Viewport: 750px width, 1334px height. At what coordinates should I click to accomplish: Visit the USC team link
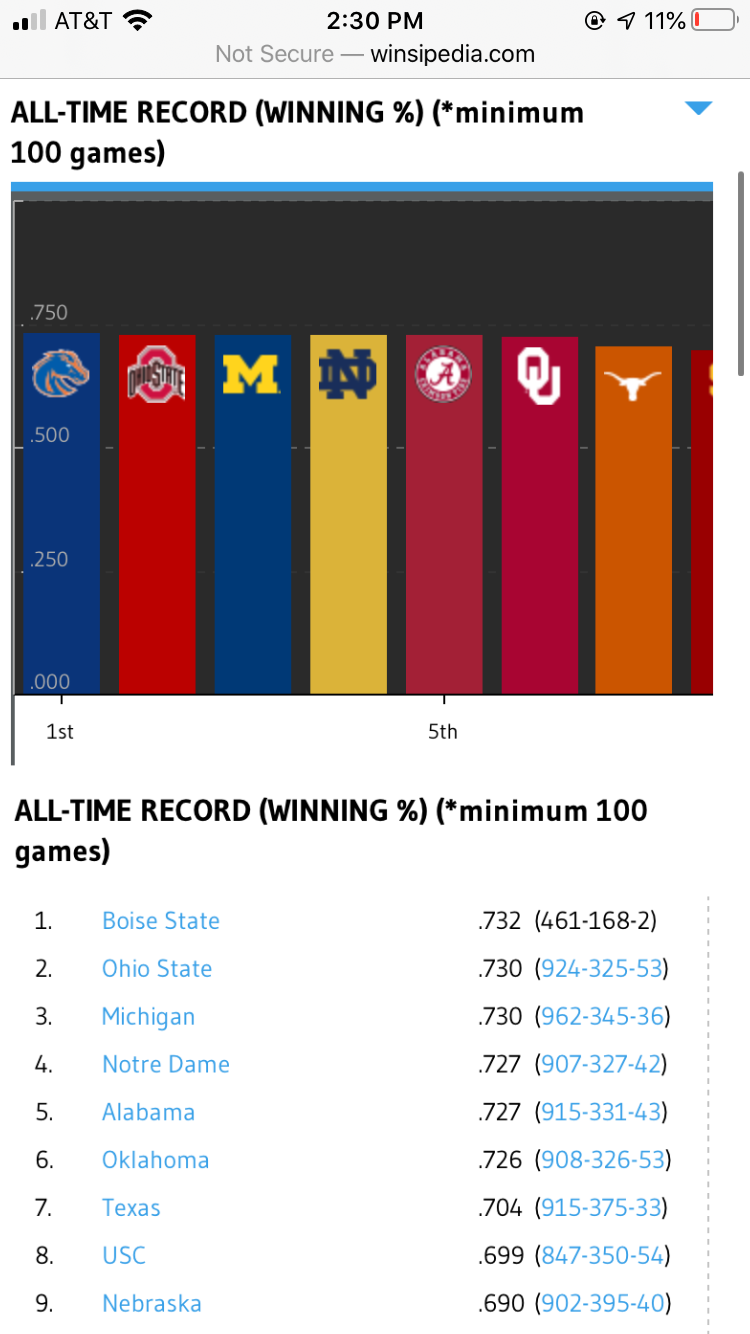pyautogui.click(x=124, y=1256)
